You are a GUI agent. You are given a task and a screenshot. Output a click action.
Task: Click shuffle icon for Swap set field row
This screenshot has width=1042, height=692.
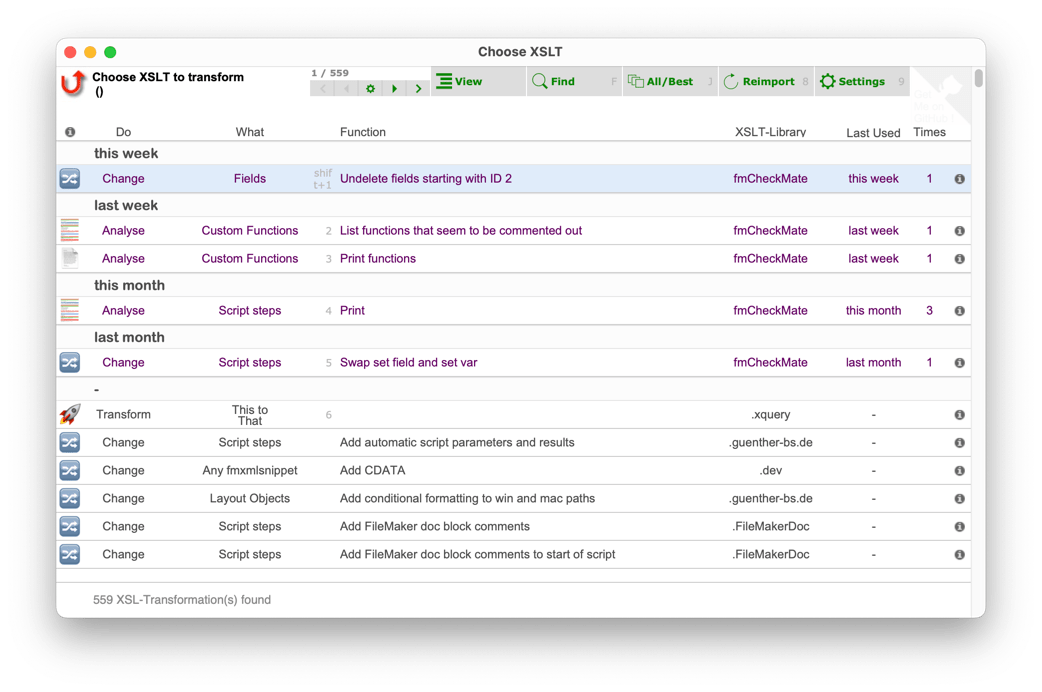click(x=70, y=362)
